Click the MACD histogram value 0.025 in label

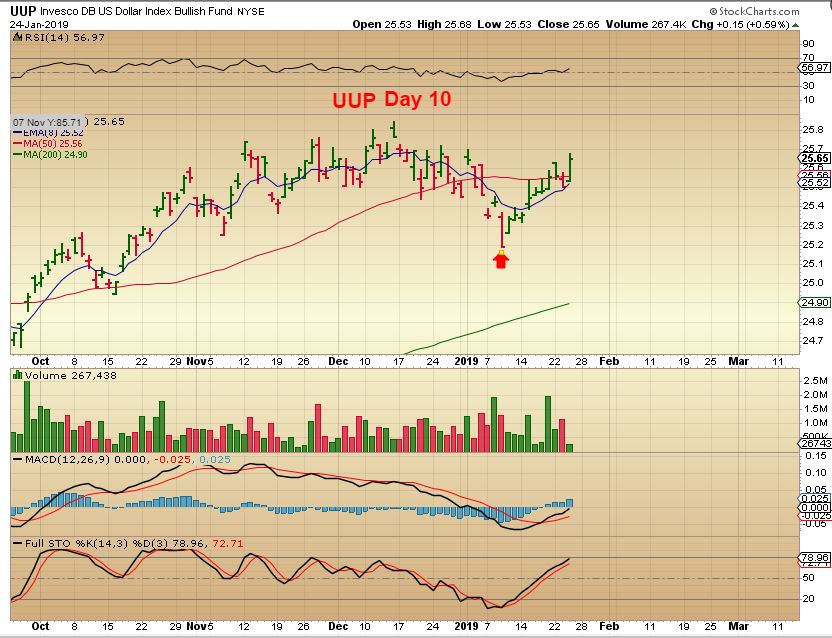click(x=215, y=459)
